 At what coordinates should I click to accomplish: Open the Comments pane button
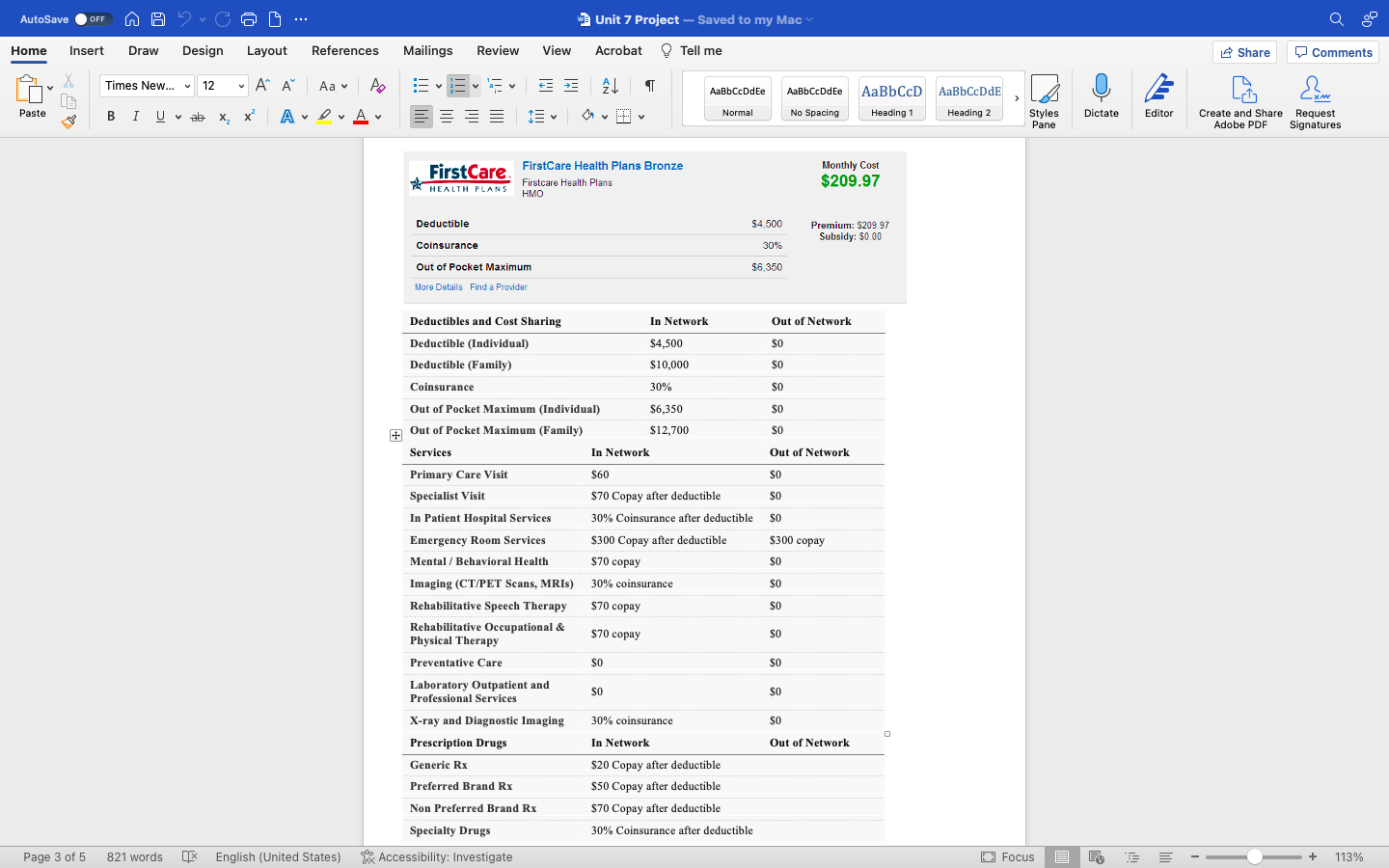(x=1333, y=52)
